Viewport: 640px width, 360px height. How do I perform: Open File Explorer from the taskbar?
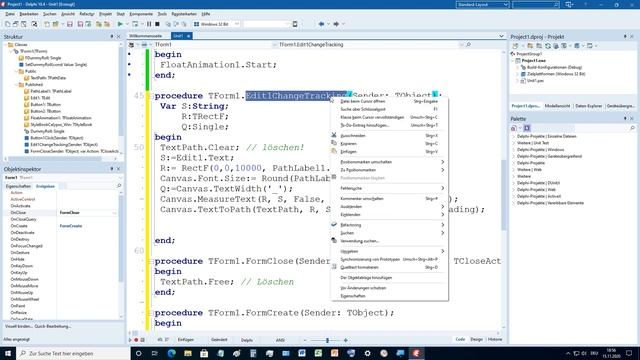(x=188, y=353)
